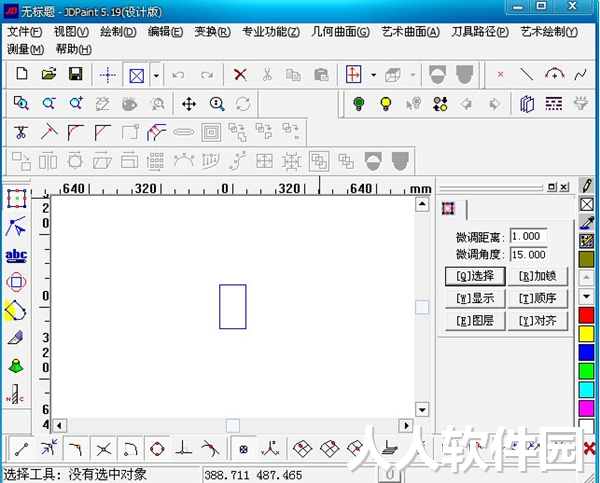Viewport: 600px width, 483px height.
Task: Click the undo arrow icon
Action: pyautogui.click(x=178, y=75)
